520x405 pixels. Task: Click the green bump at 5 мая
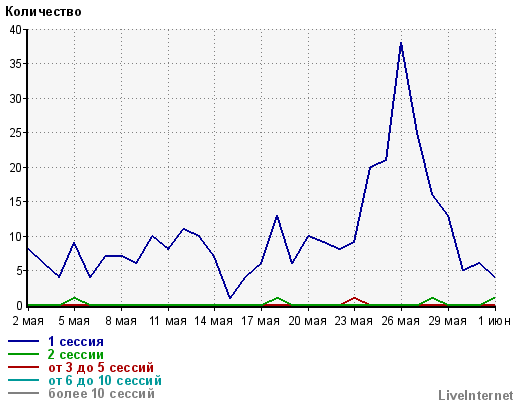click(74, 298)
